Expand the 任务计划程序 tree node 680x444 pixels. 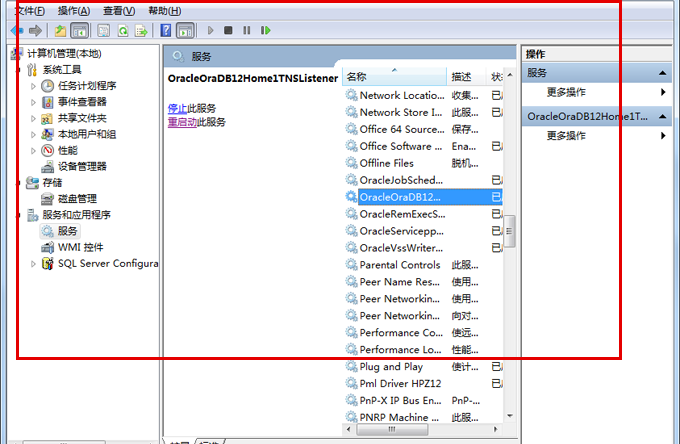coord(34,86)
